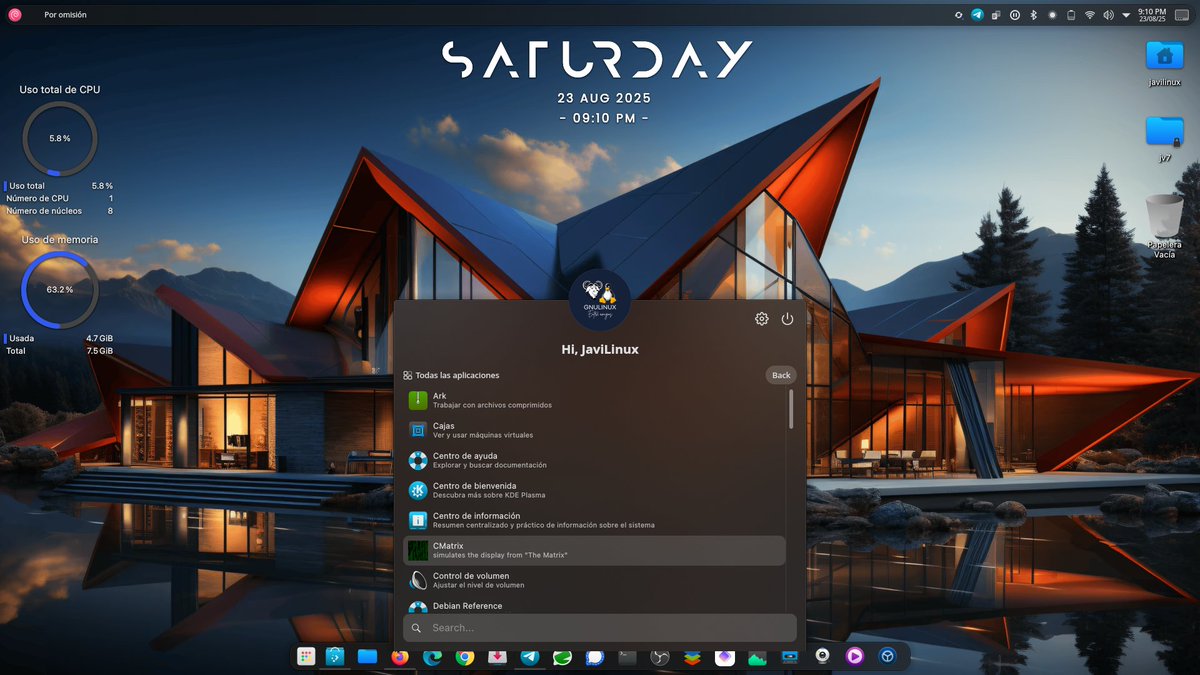Open the download manager icon in dock
The image size is (1200, 675).
497,657
